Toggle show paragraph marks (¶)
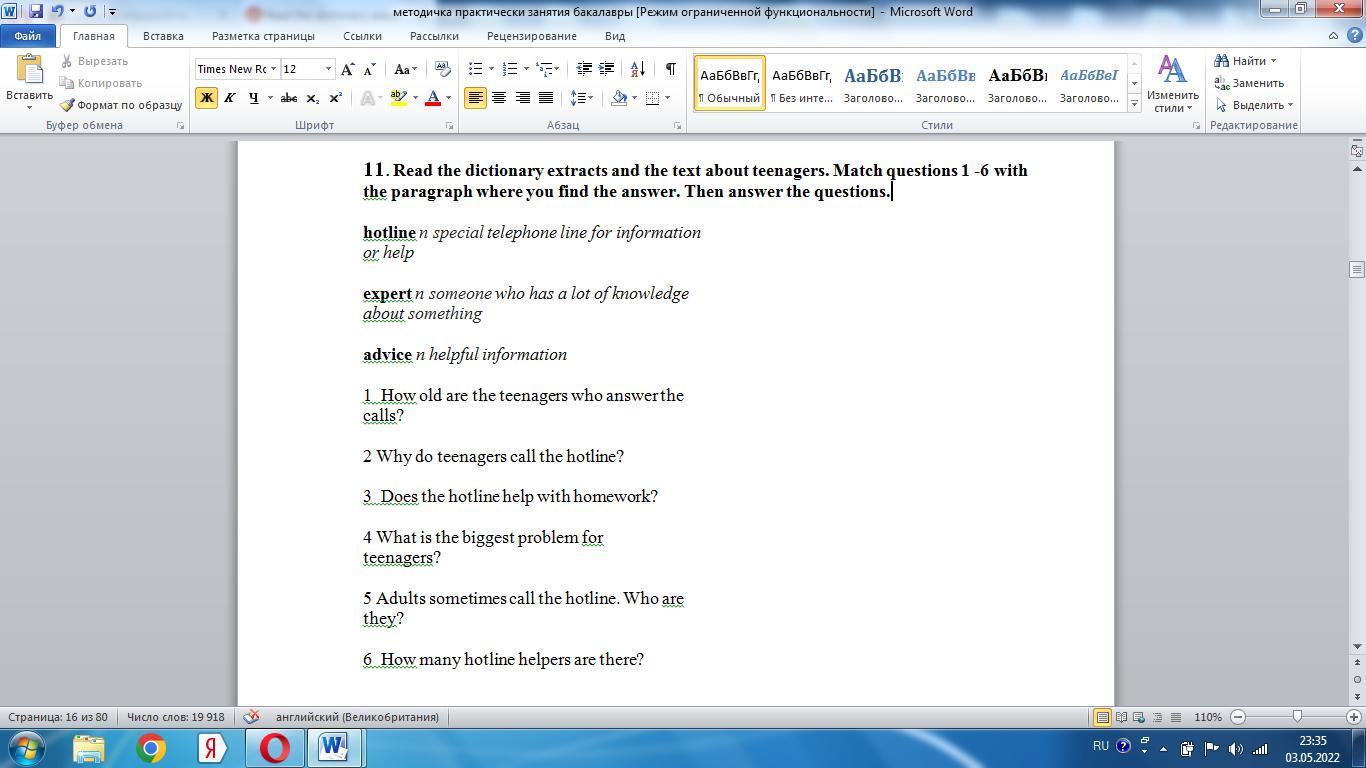The image size is (1366, 768). (670, 69)
